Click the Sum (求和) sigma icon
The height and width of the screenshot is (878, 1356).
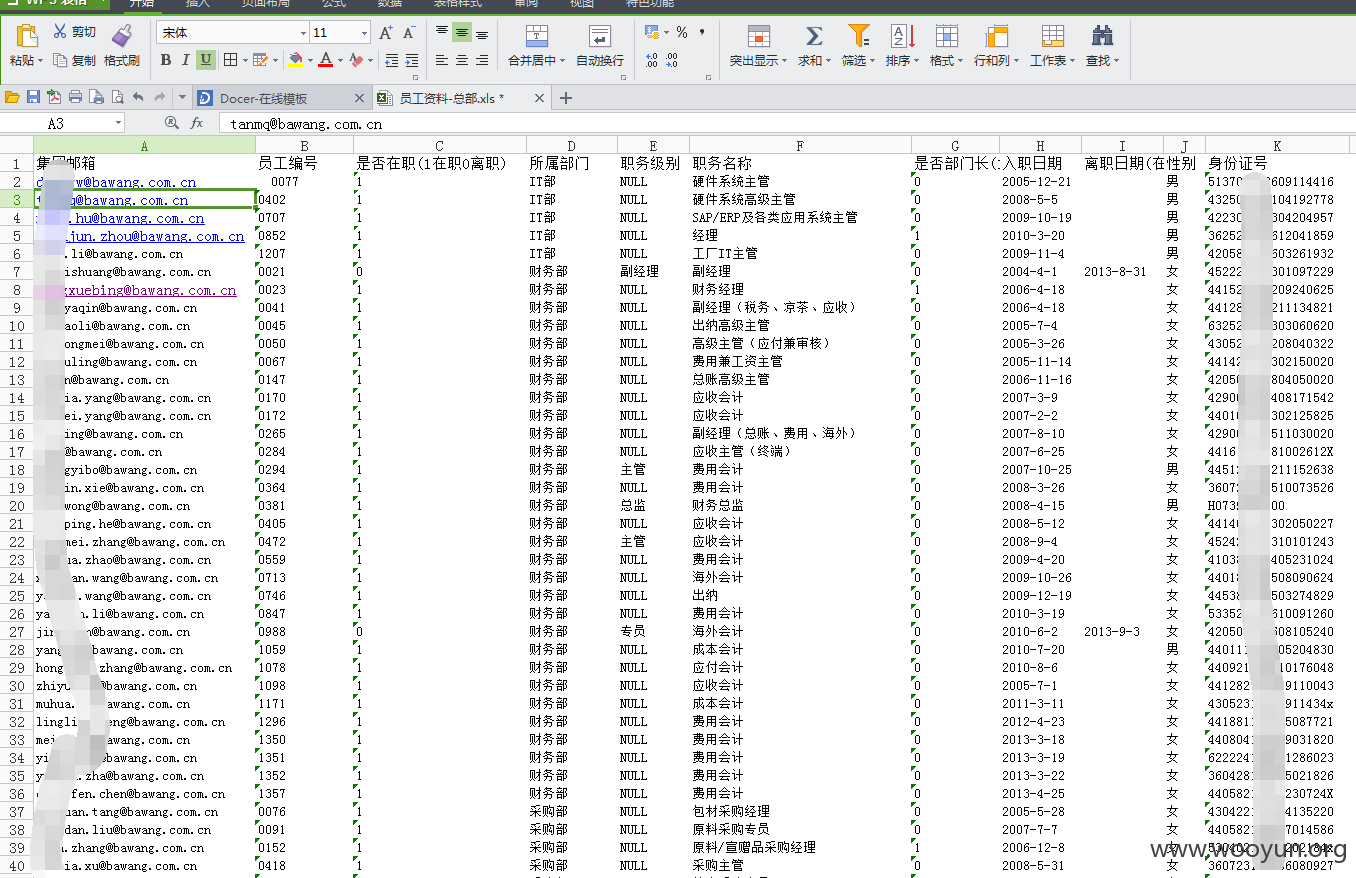click(814, 36)
